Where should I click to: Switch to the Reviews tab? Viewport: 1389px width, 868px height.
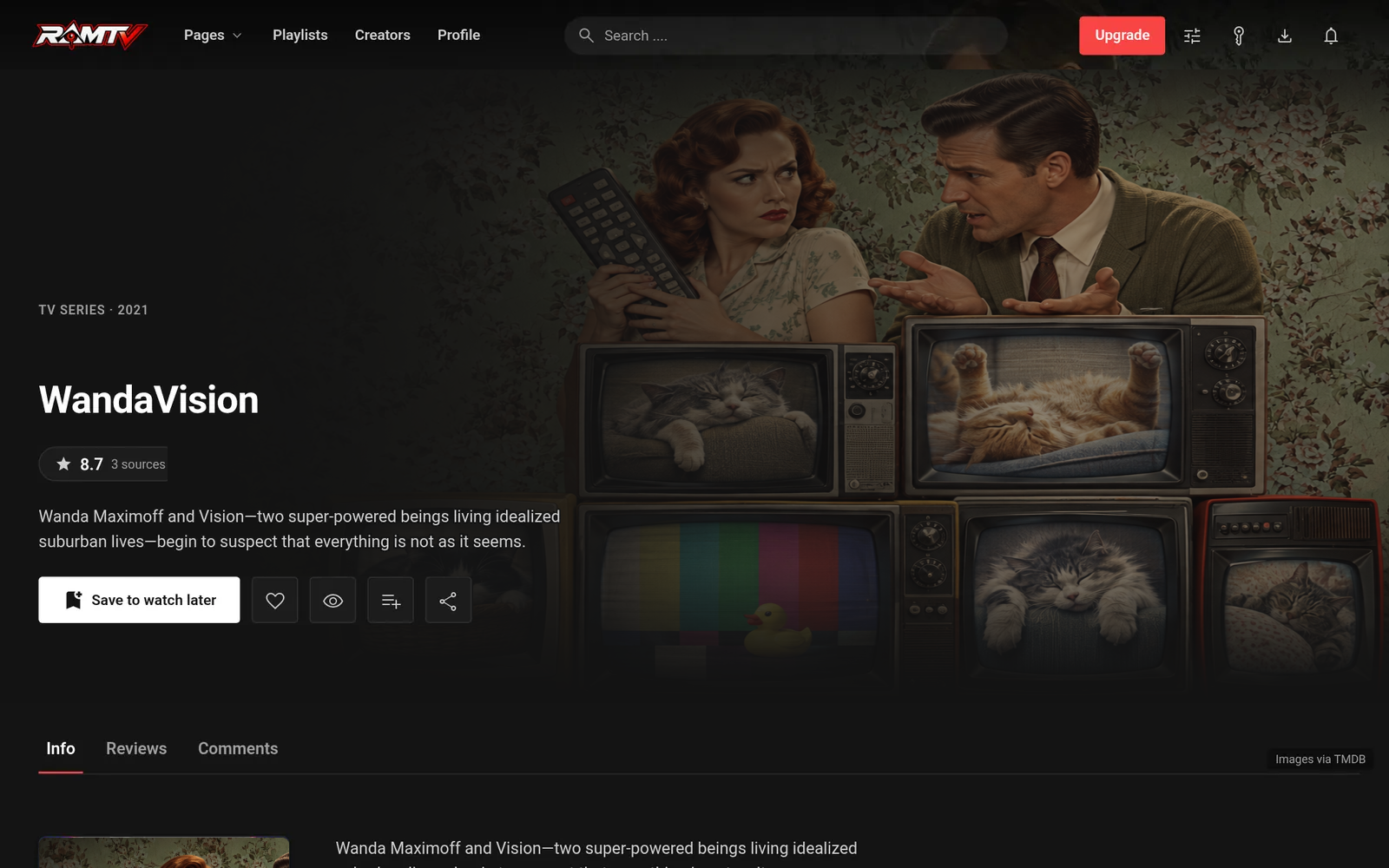136,748
